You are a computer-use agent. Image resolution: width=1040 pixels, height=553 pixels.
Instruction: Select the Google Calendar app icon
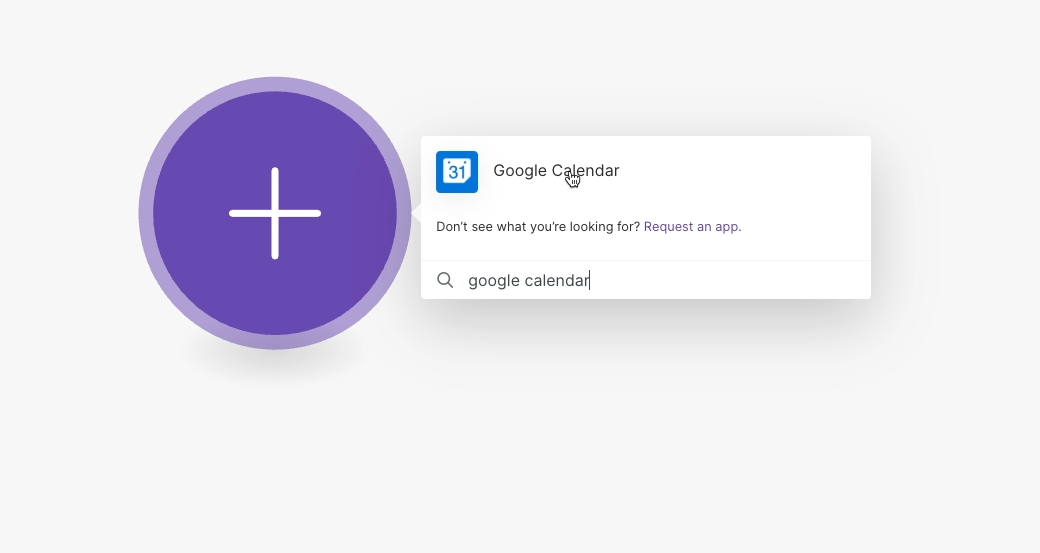tap(457, 172)
